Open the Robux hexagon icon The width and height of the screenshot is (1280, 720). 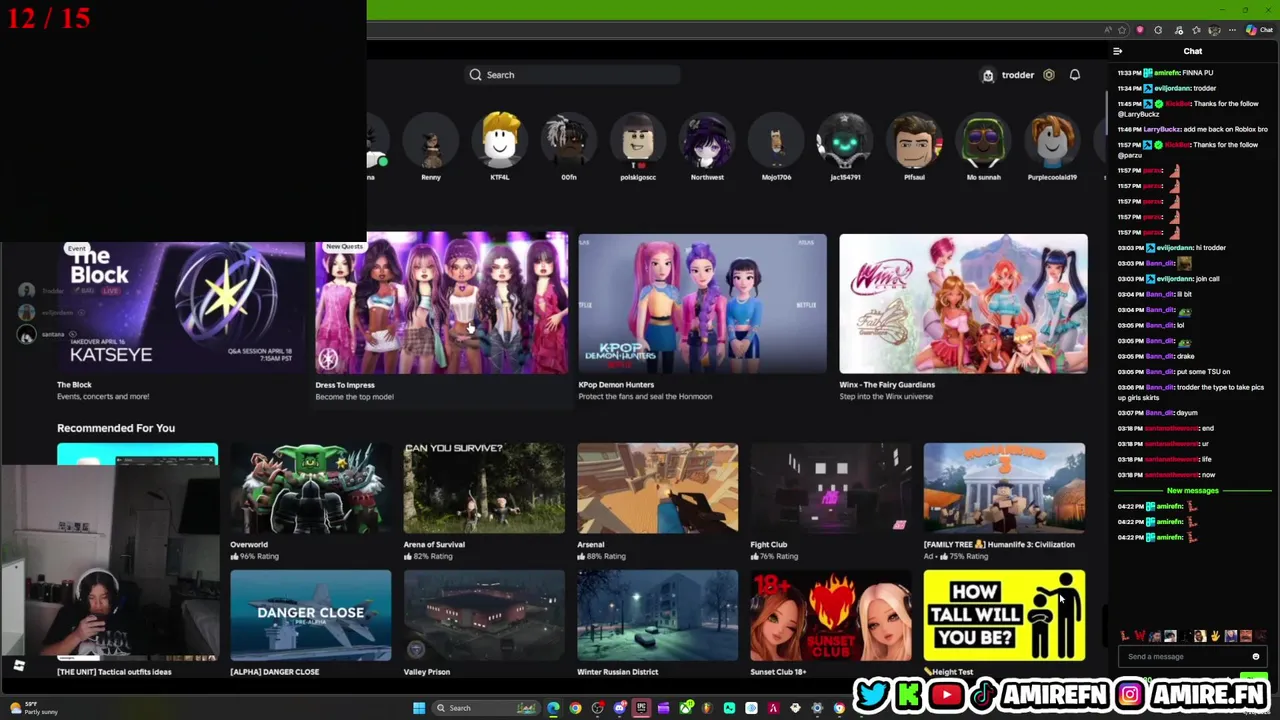1049,75
